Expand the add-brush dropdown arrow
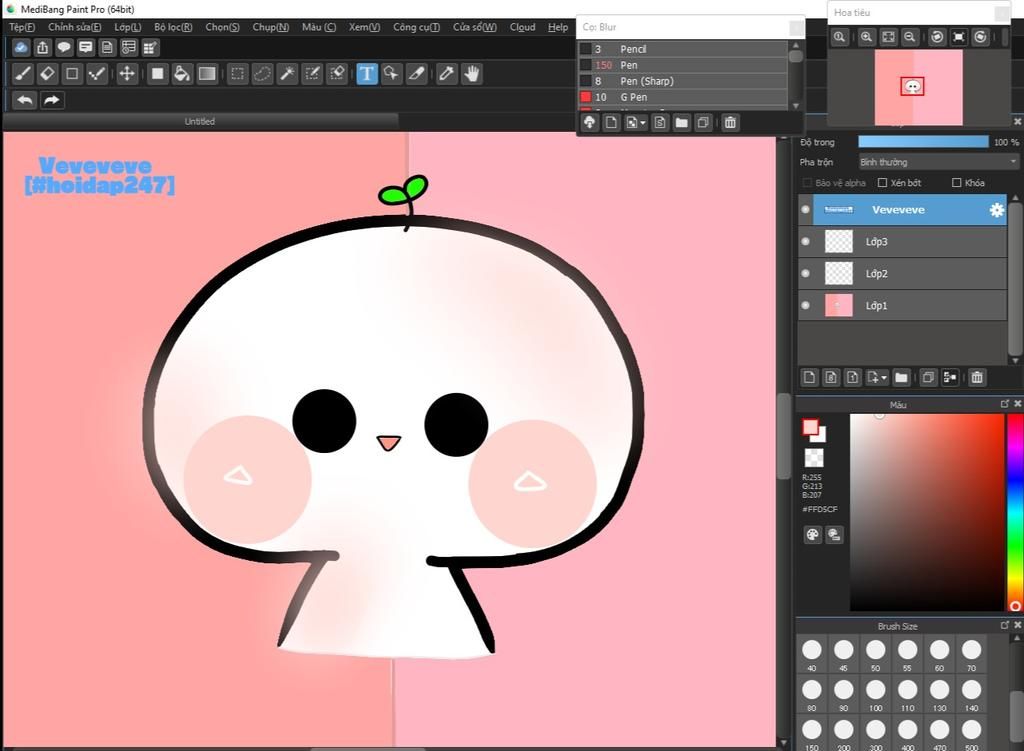 (x=643, y=123)
